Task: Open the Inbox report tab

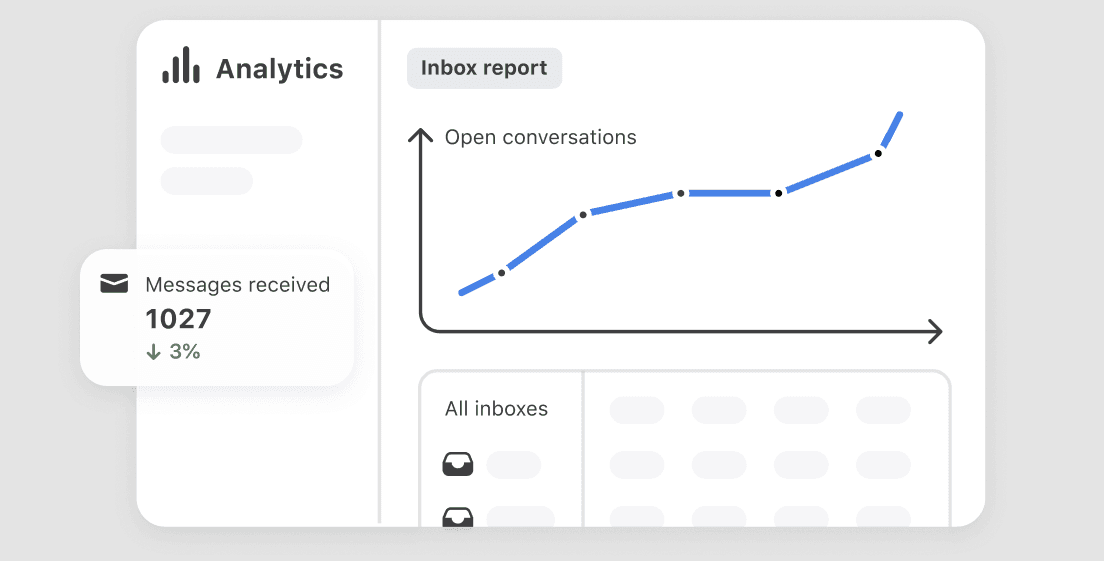Action: coord(484,68)
